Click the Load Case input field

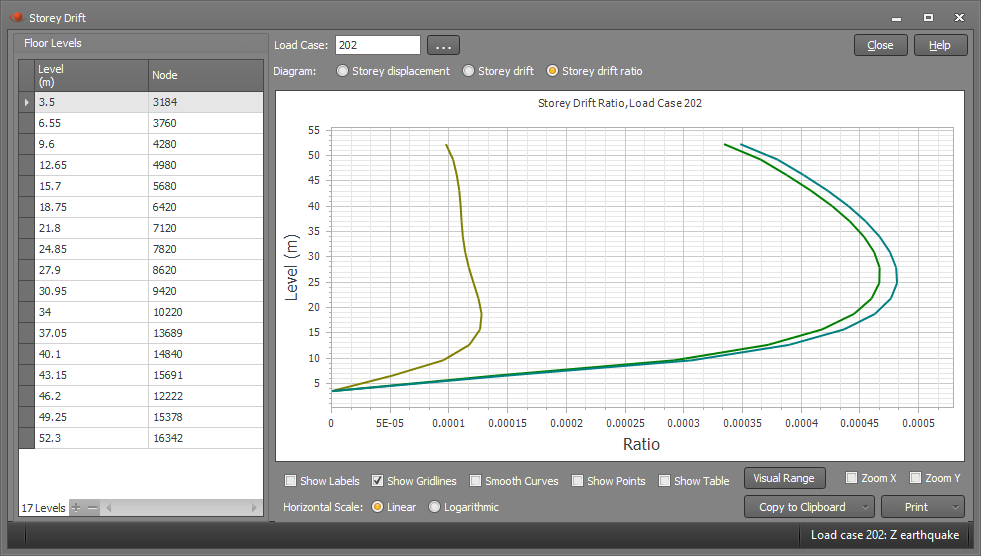tap(378, 45)
